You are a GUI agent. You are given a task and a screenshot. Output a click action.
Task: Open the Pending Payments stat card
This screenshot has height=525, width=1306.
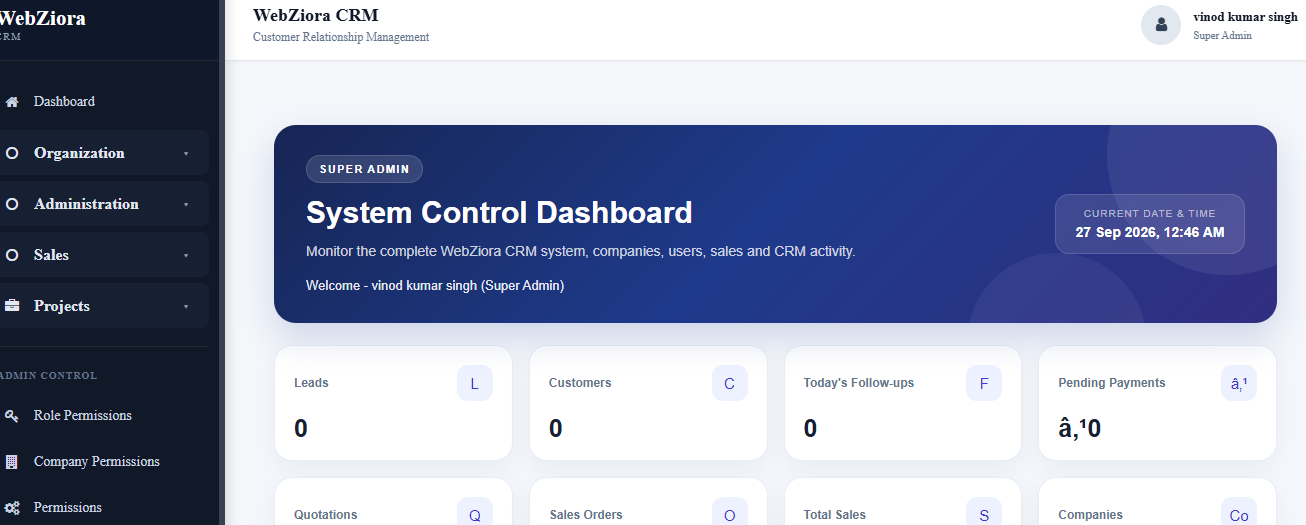pyautogui.click(x=1157, y=404)
